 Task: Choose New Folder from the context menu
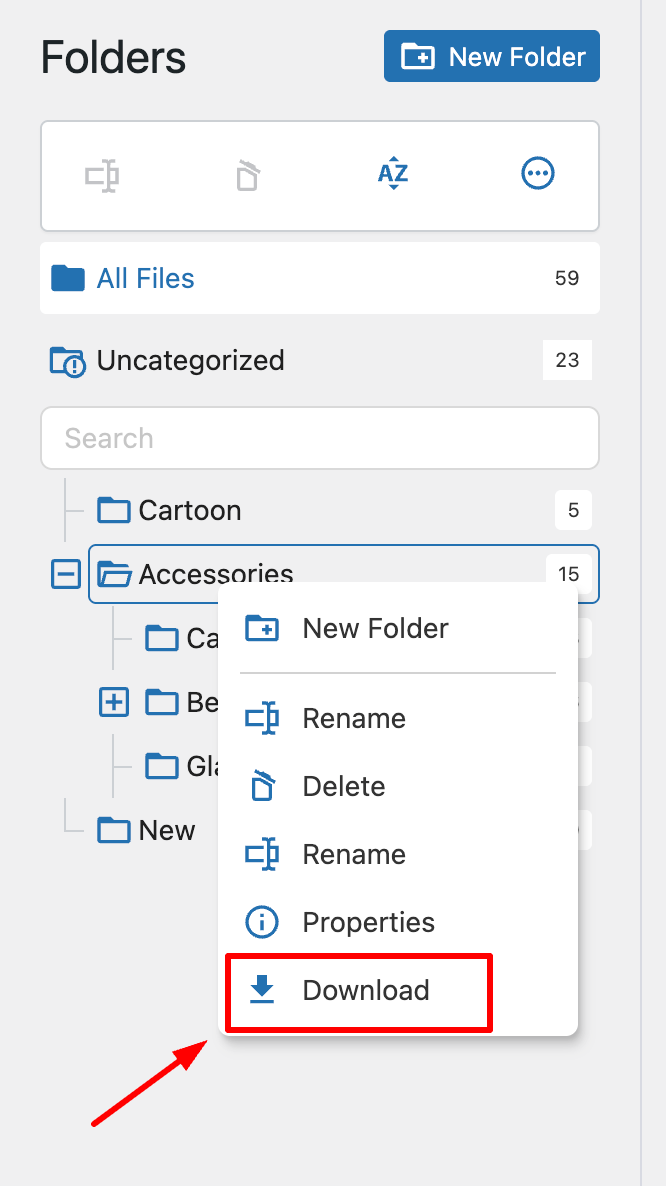point(374,628)
